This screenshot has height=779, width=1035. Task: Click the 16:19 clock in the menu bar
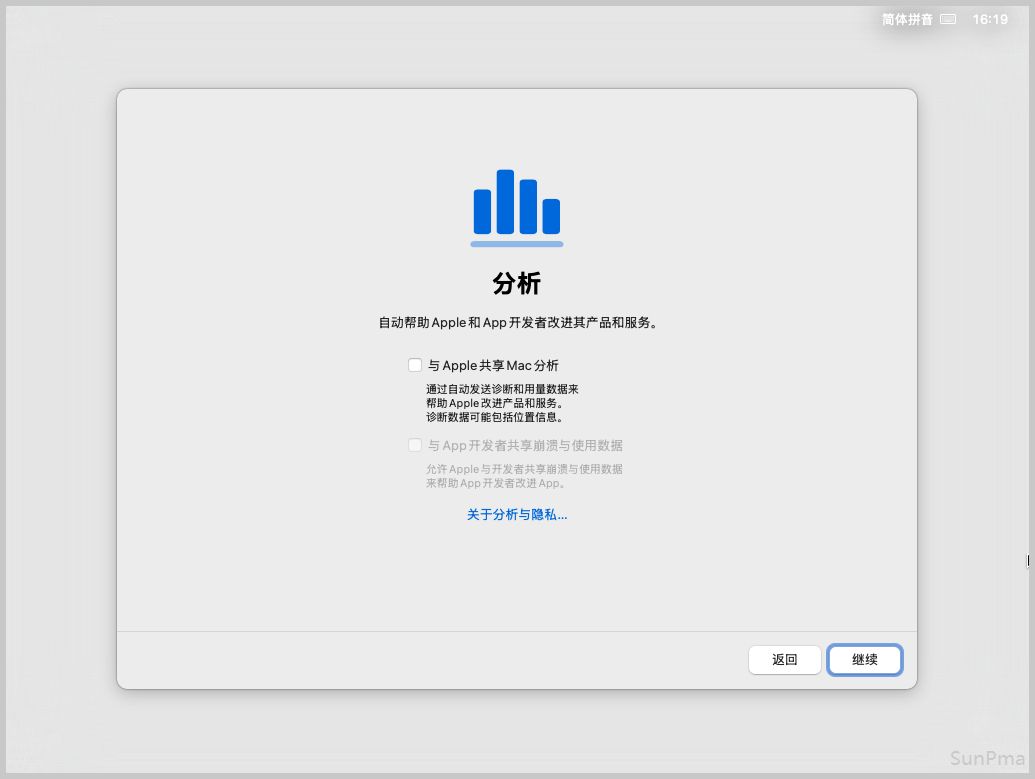pyautogui.click(x=990, y=19)
